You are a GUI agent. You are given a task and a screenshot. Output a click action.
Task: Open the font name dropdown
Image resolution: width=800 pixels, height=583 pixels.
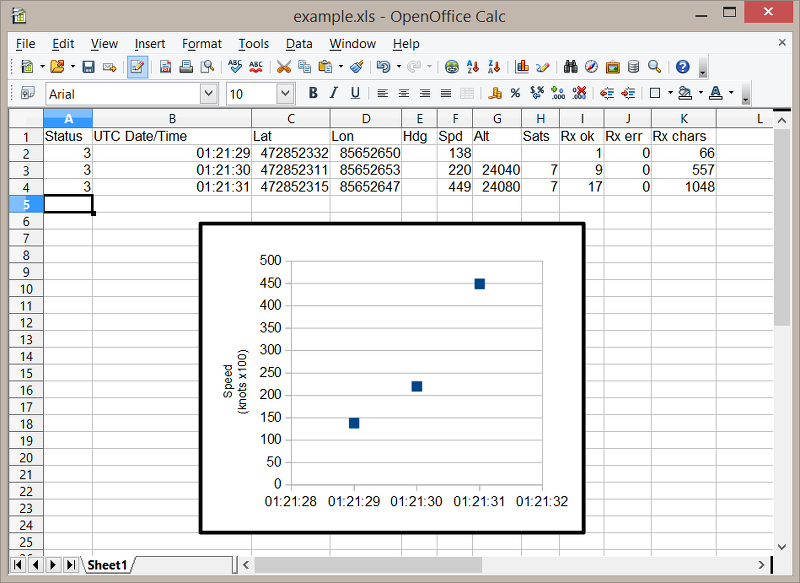[x=208, y=94]
